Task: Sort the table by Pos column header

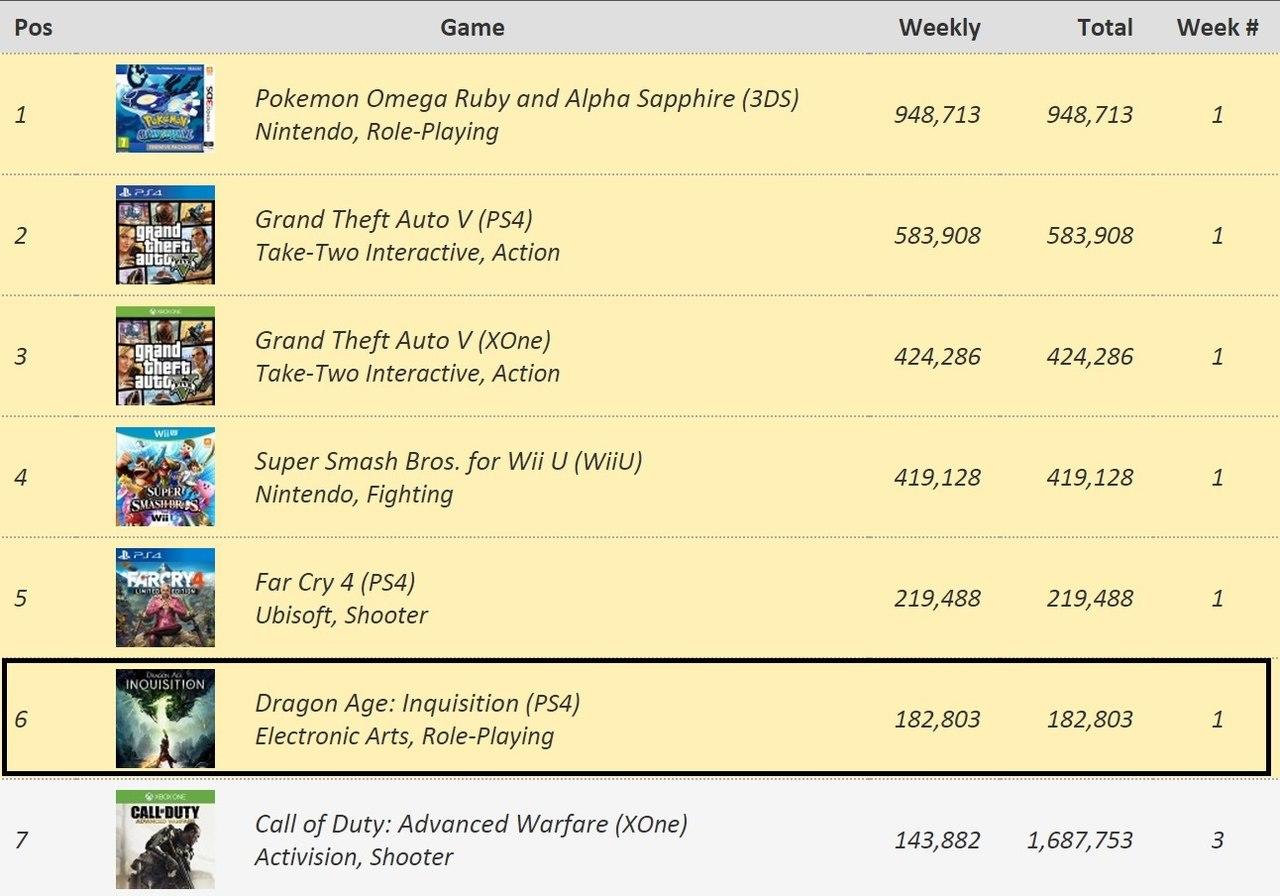Action: (34, 28)
